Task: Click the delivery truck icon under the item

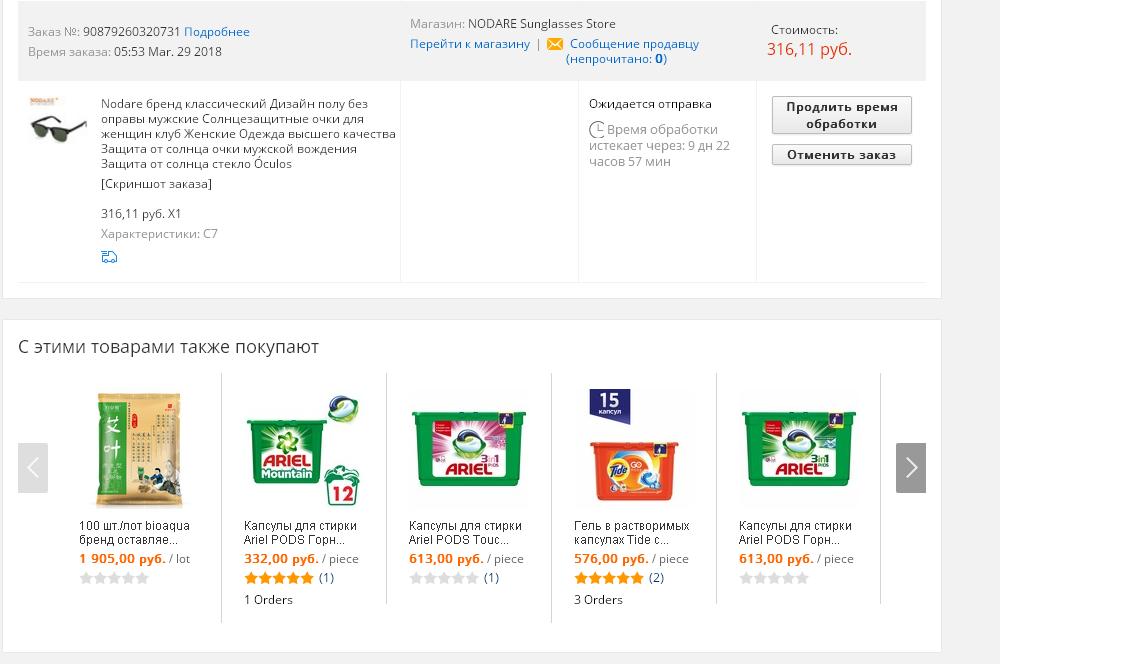Action: tap(109, 256)
